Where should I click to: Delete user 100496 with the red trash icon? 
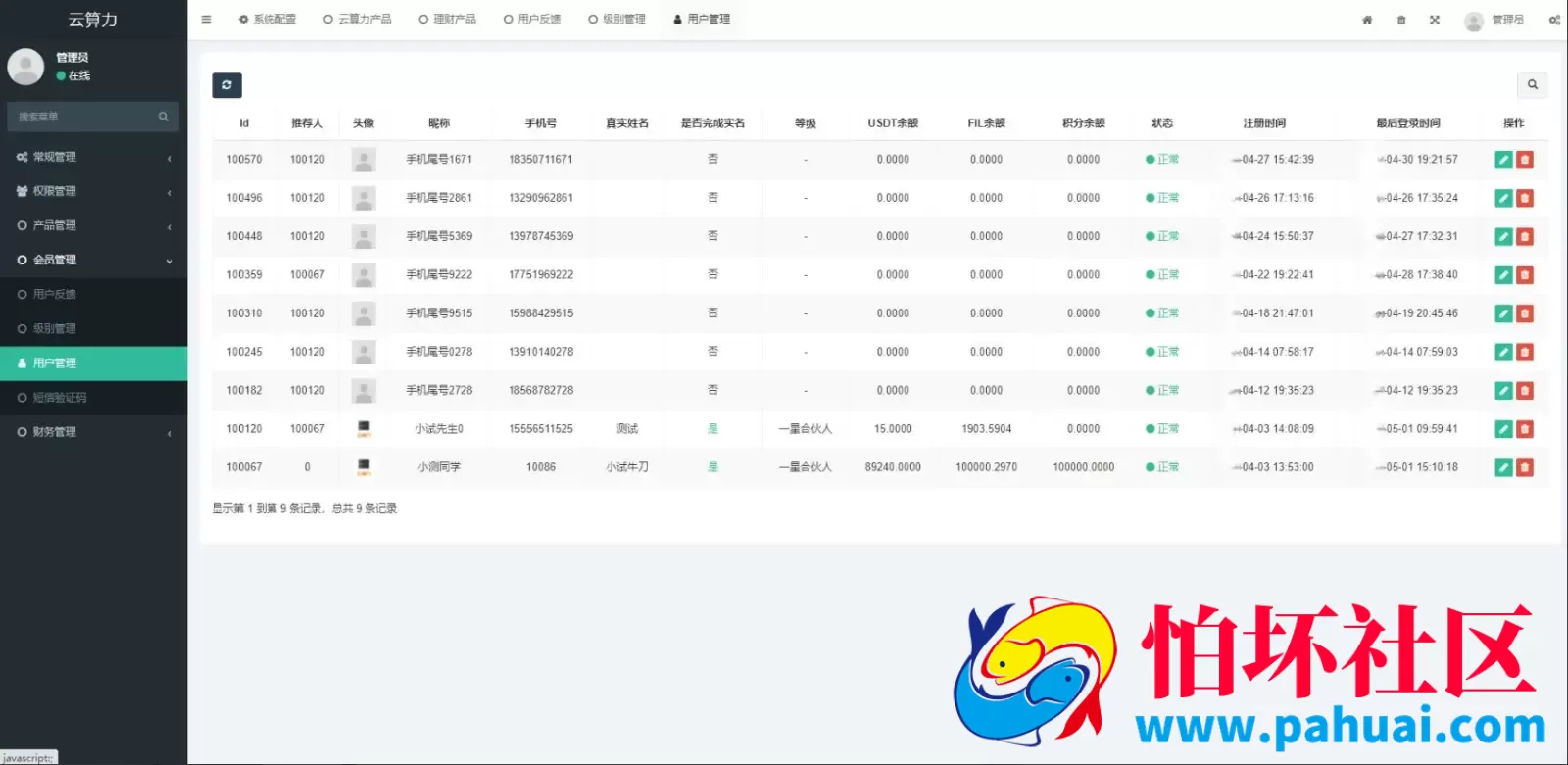(x=1525, y=198)
